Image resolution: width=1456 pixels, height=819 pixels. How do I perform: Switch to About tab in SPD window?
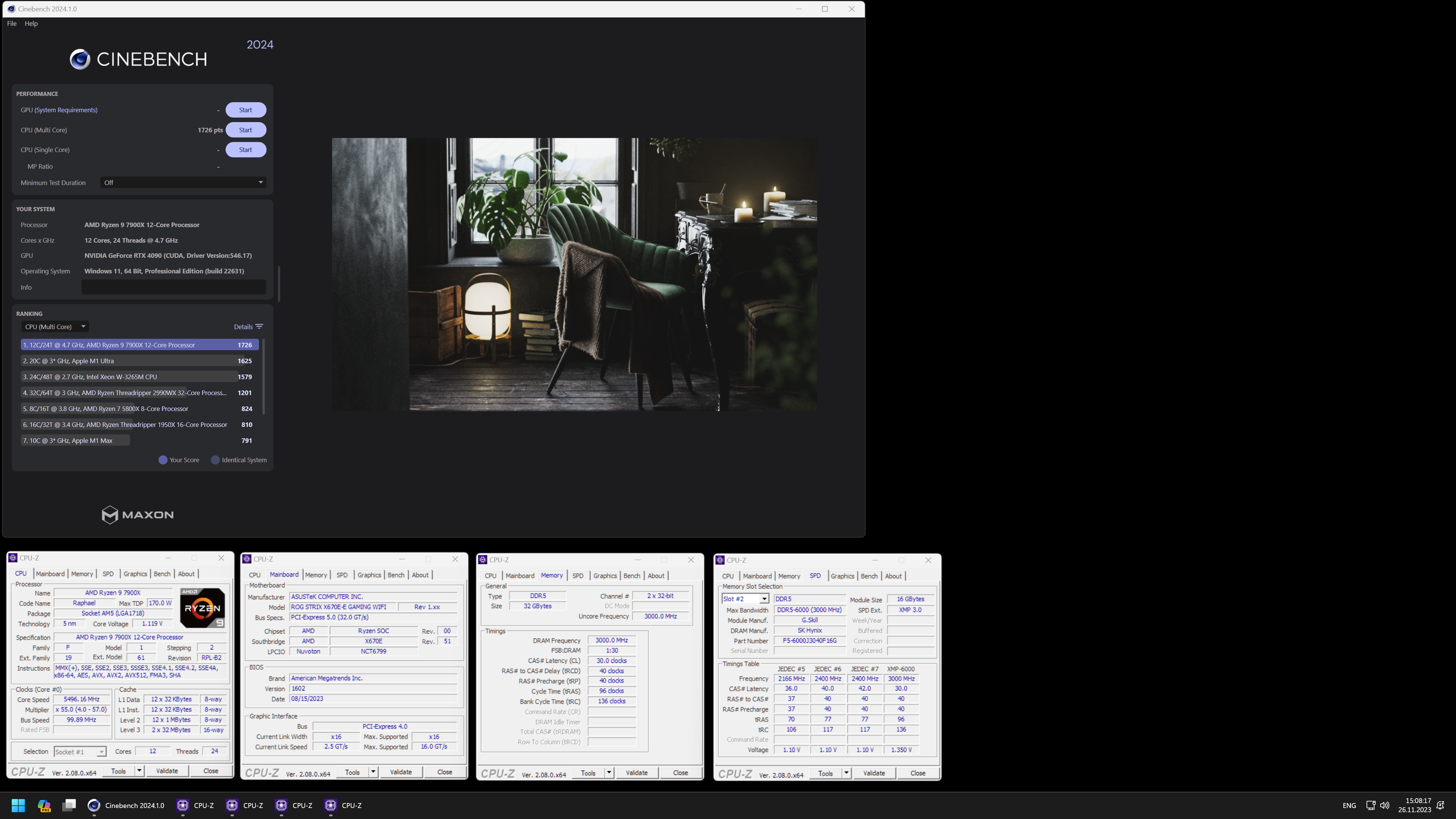click(893, 576)
